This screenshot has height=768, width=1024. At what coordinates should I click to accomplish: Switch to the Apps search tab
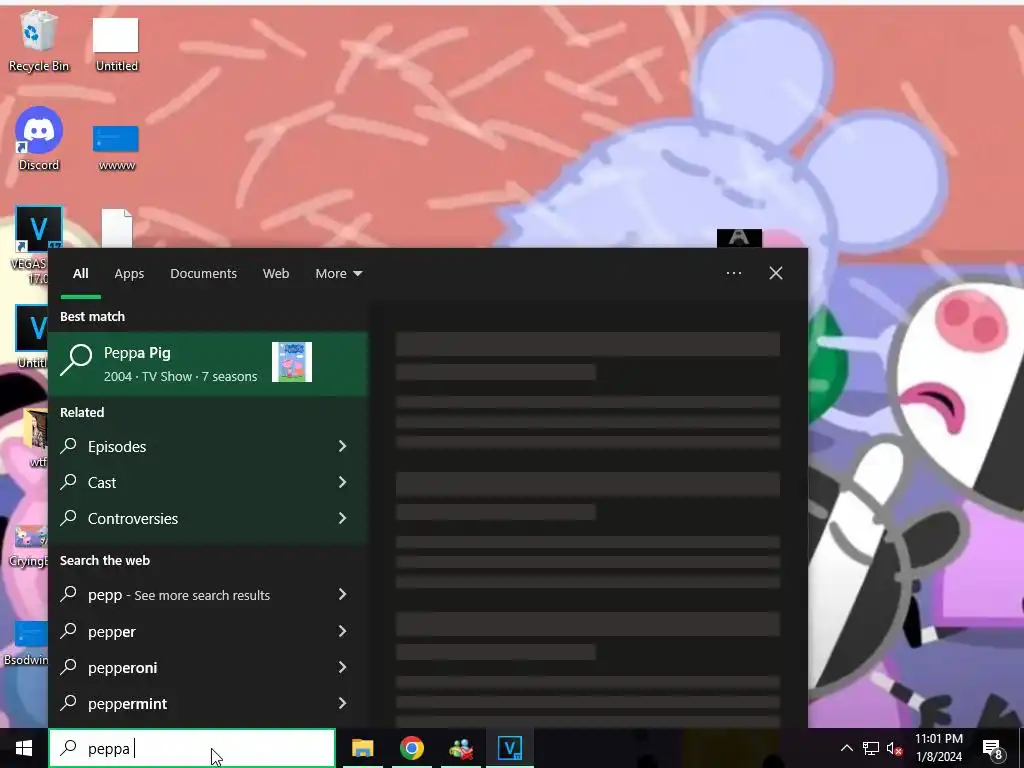129,274
